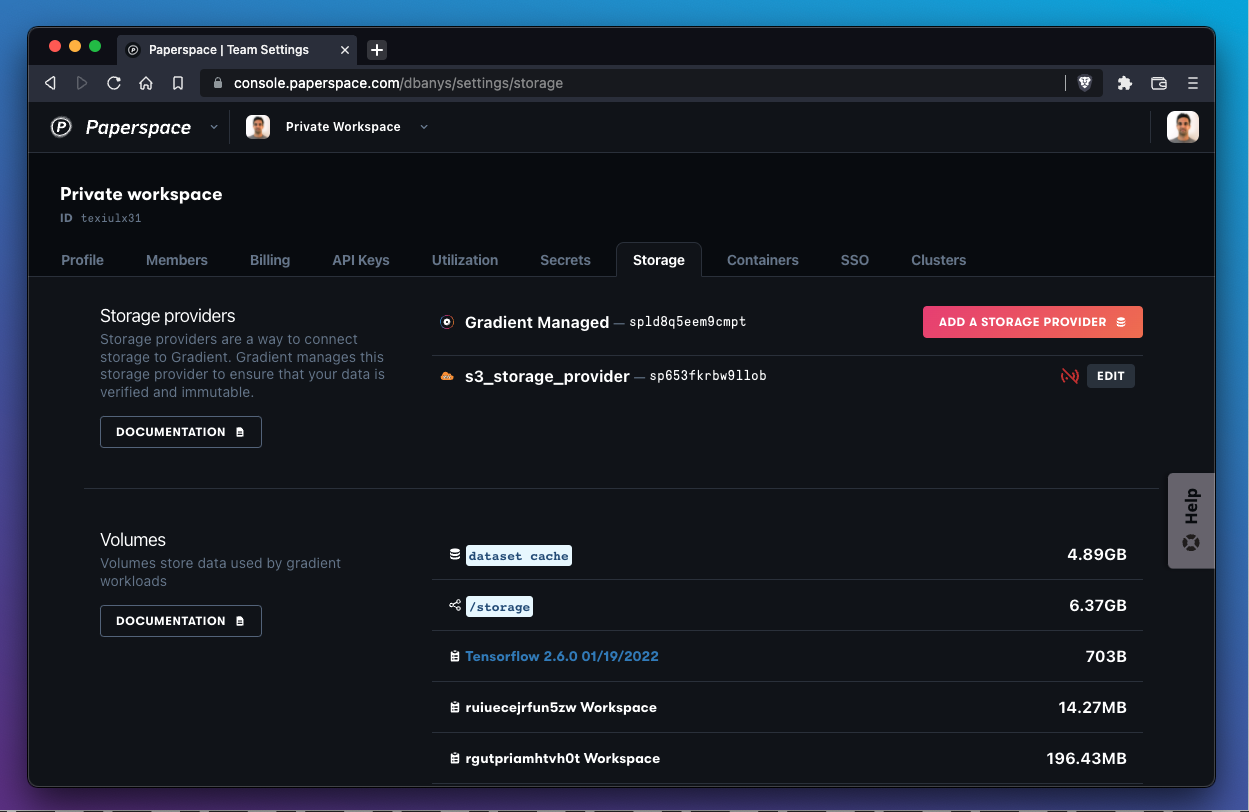
Task: Open the Billing tab
Action: 270,260
